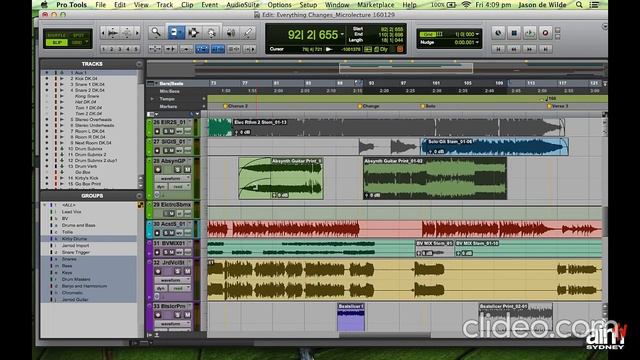Open the File menu
Viewport: 640px width, 360px height.
pyautogui.click(x=100, y=5)
